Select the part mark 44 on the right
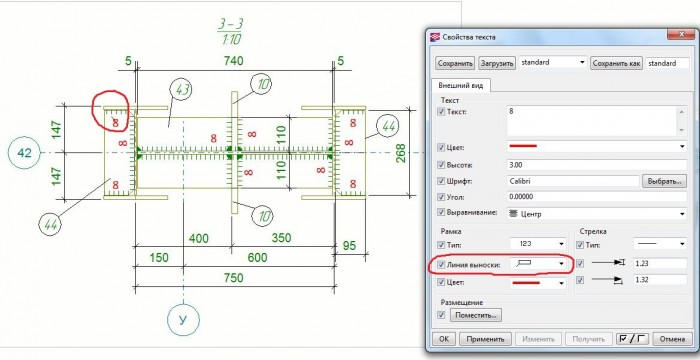The image size is (700, 360). pos(388,127)
